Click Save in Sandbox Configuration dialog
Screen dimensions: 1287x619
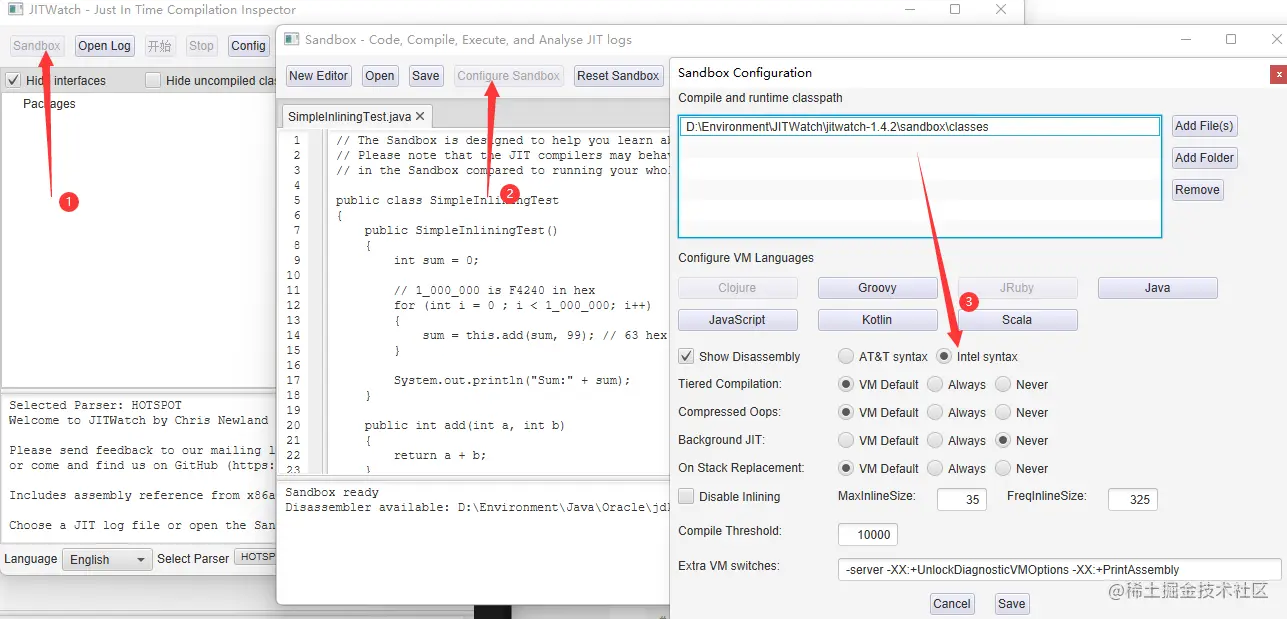click(x=1012, y=604)
